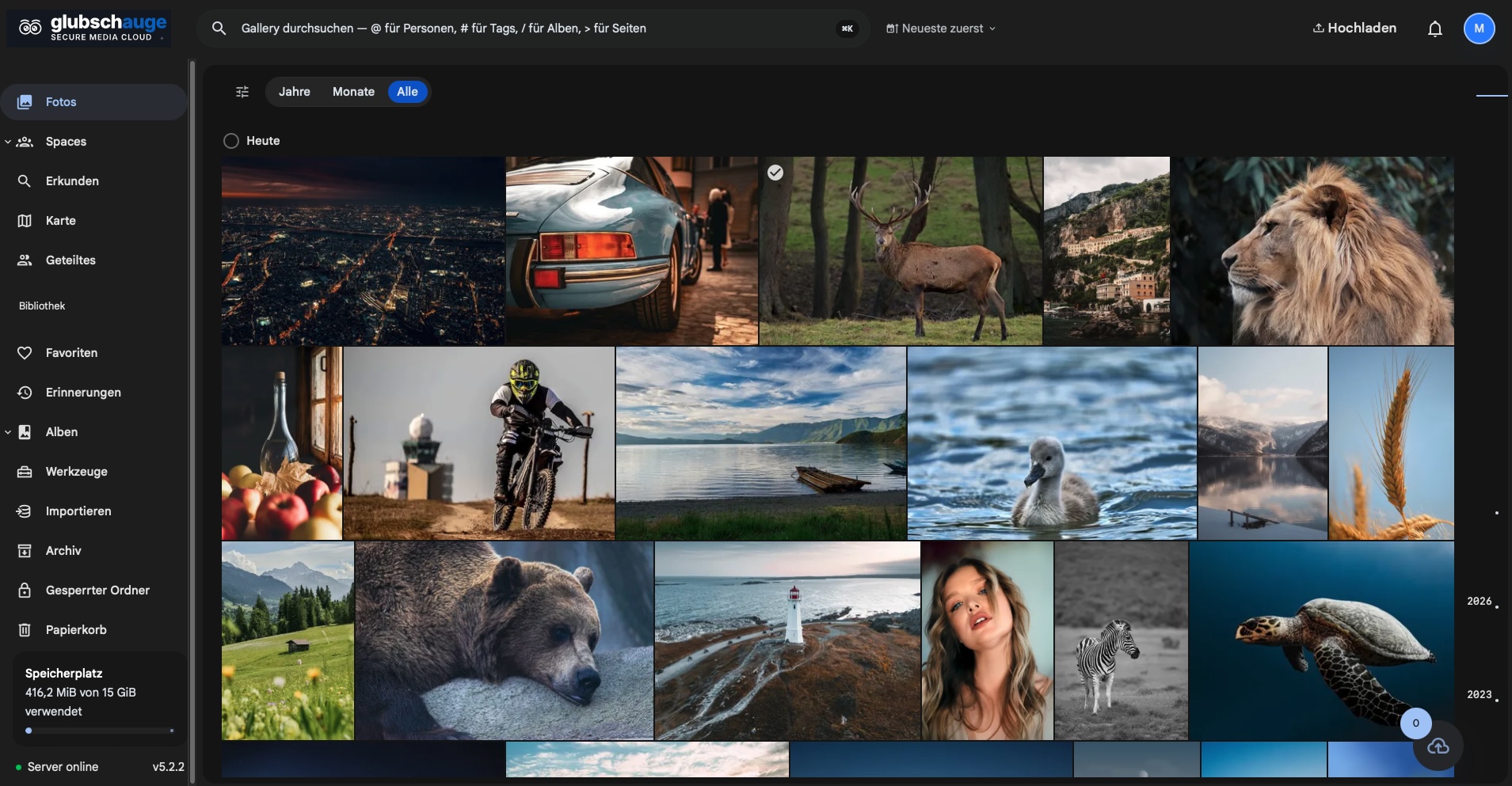Jump to 2023 on the timeline
The image size is (1512, 786).
1479,695
